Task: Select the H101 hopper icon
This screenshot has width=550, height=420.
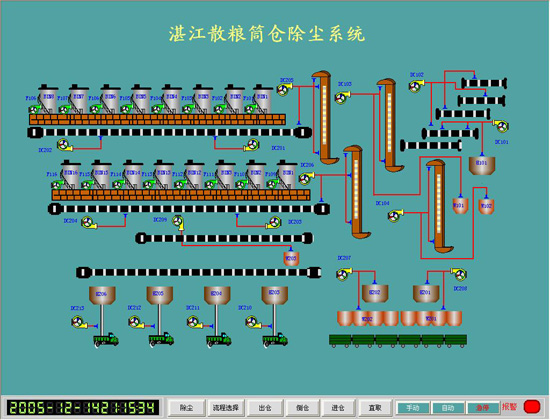Action: [x=482, y=165]
